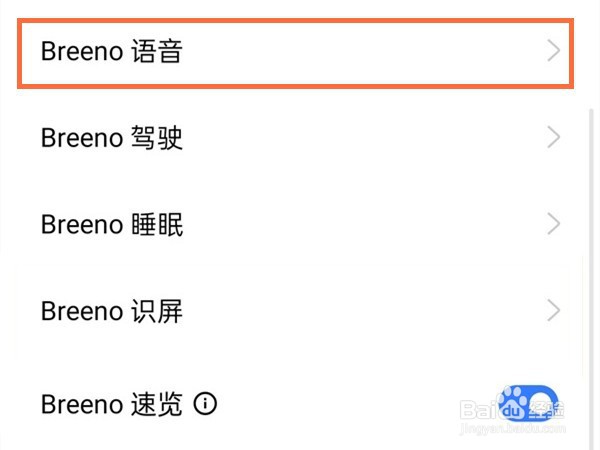Tap the chevron arrow for Breeno 语音
This screenshot has width=600, height=450.
click(x=554, y=52)
